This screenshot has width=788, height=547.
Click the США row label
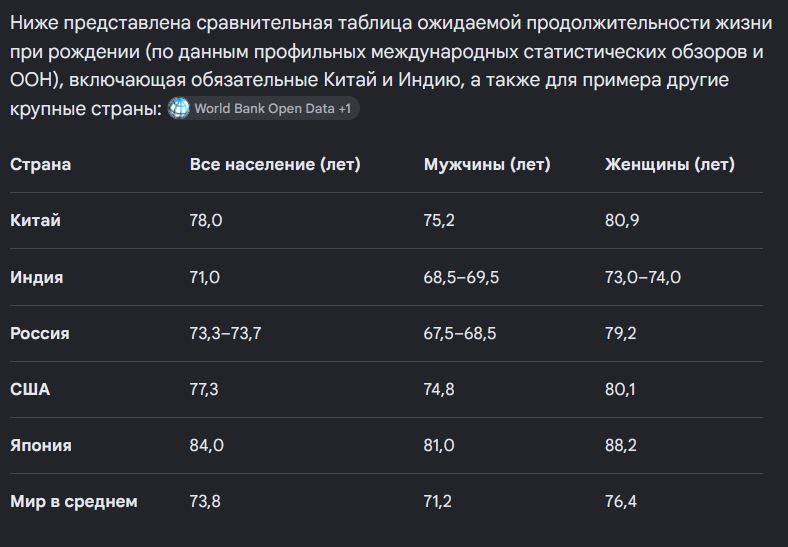click(30, 389)
